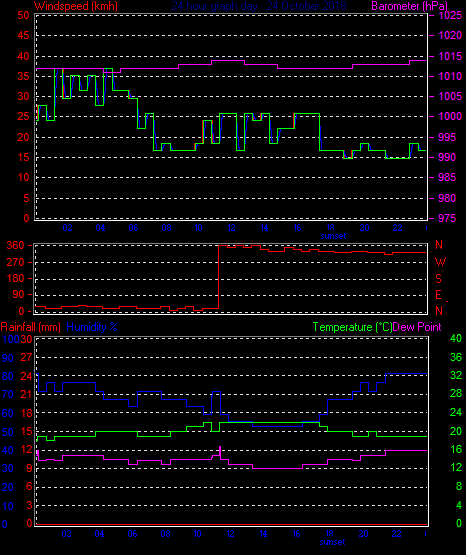Click the 22 hour tick on bottom graph
This screenshot has width=466, height=555.
[397, 534]
